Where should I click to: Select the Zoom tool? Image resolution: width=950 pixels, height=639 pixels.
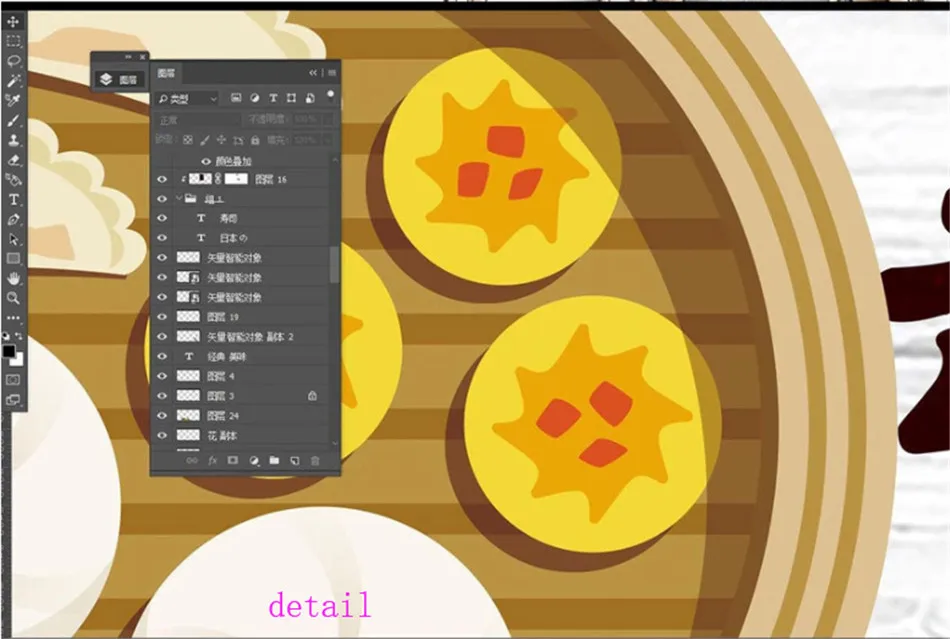(x=13, y=298)
